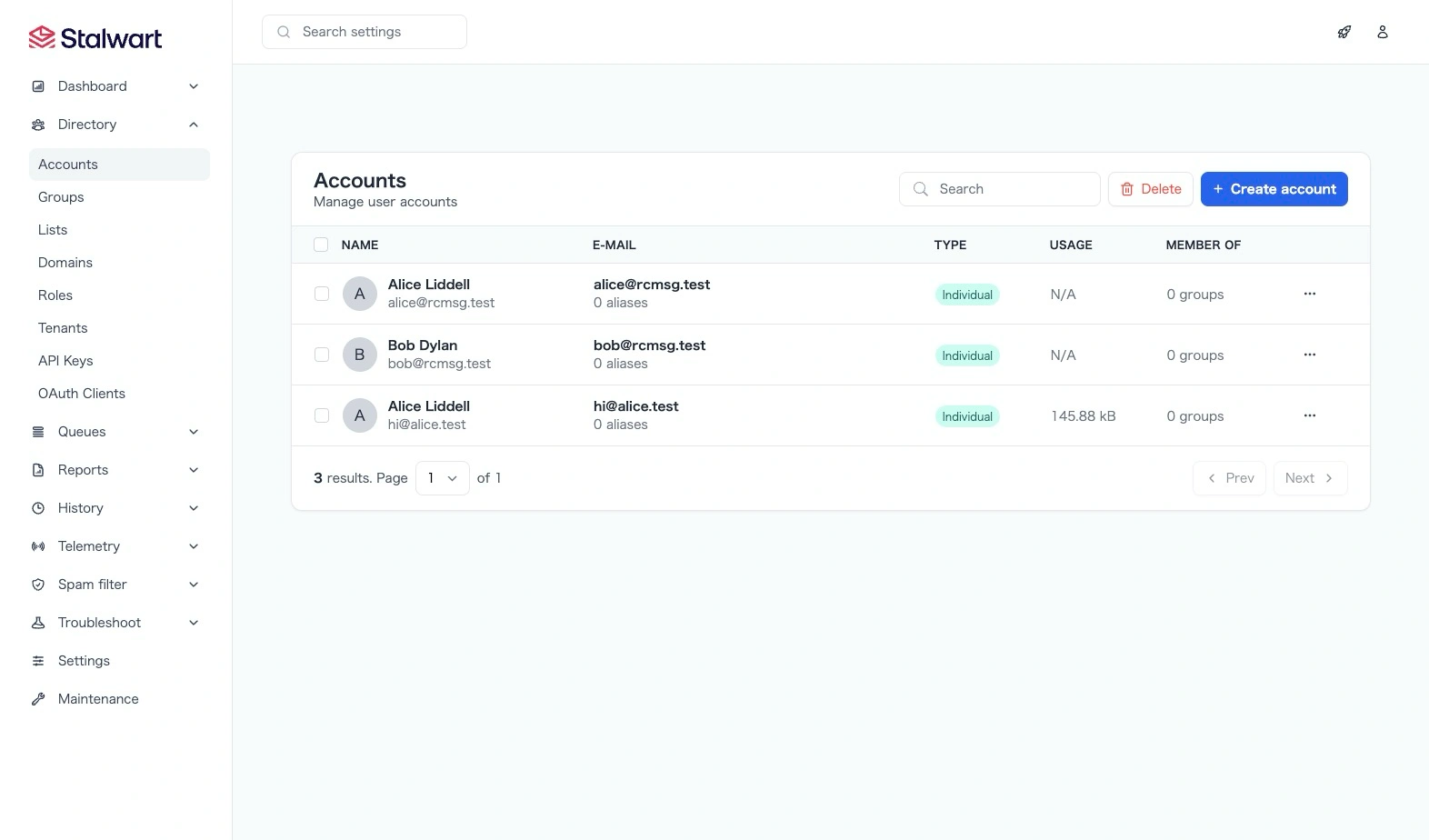The image size is (1429, 840).
Task: Click the Stalwart logo
Action: 95,38
